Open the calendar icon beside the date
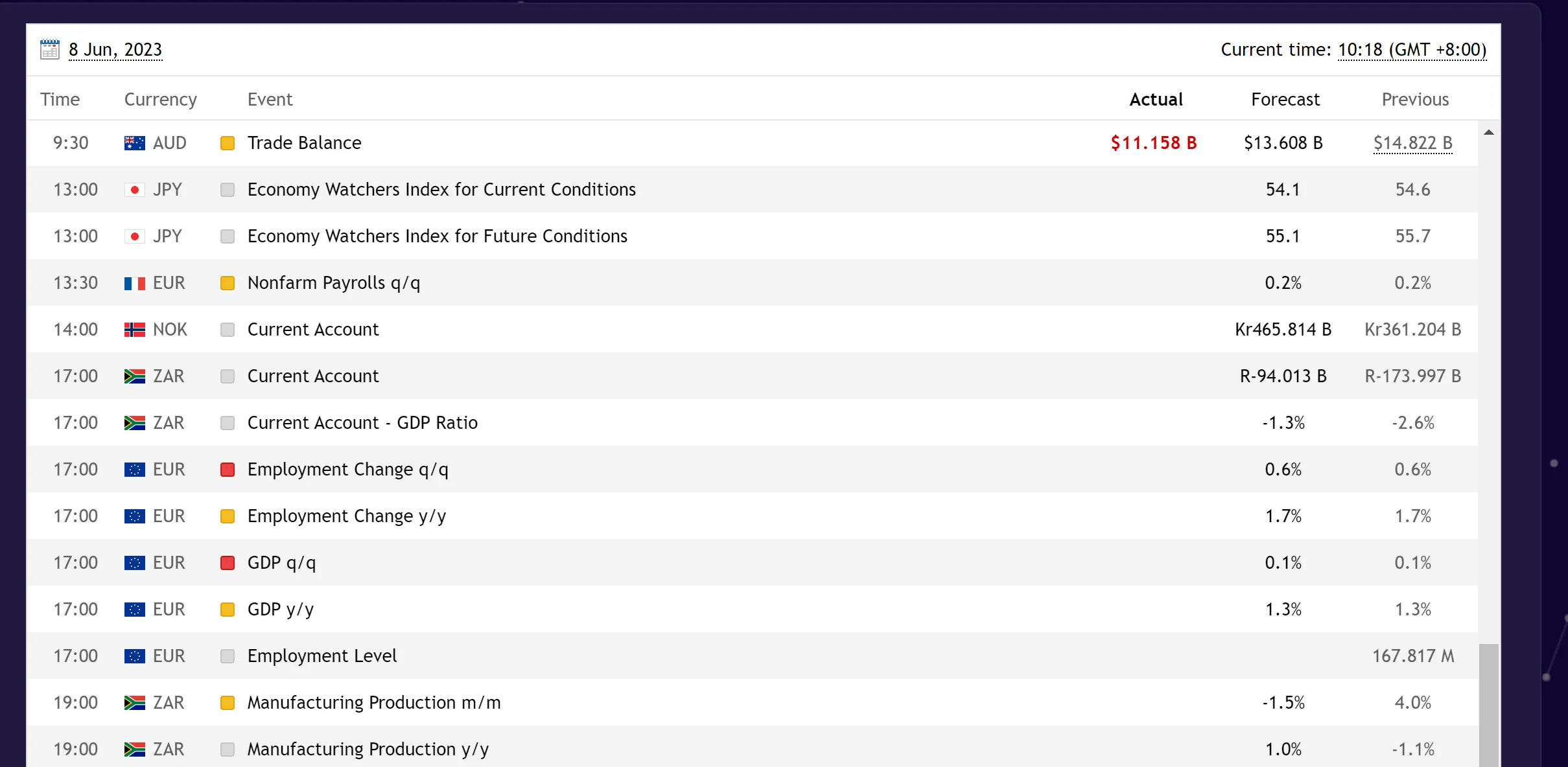Image resolution: width=1568 pixels, height=767 pixels. tap(49, 49)
